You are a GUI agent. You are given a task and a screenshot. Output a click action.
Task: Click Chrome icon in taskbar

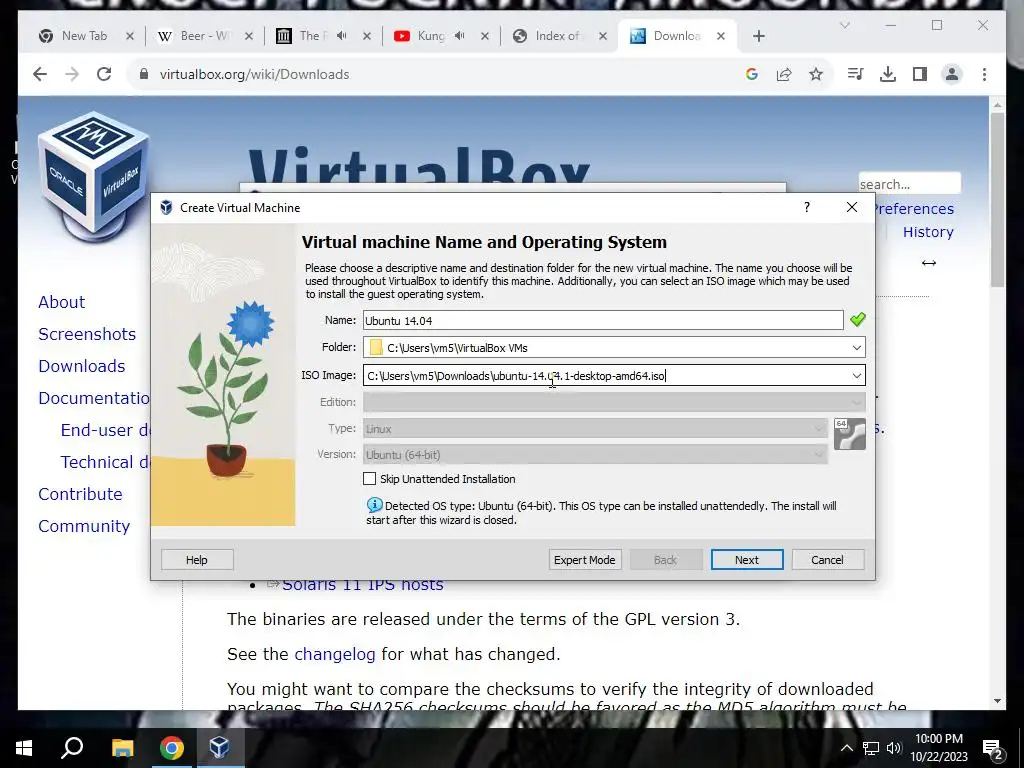[x=171, y=748]
